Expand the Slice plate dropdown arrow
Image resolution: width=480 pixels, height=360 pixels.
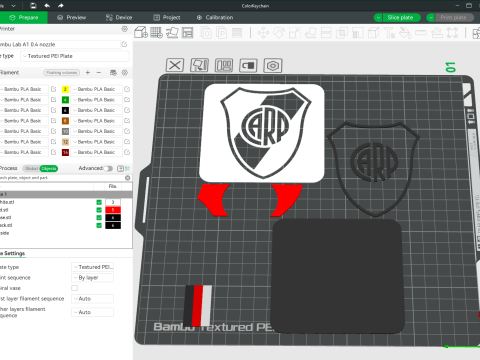coord(378,18)
